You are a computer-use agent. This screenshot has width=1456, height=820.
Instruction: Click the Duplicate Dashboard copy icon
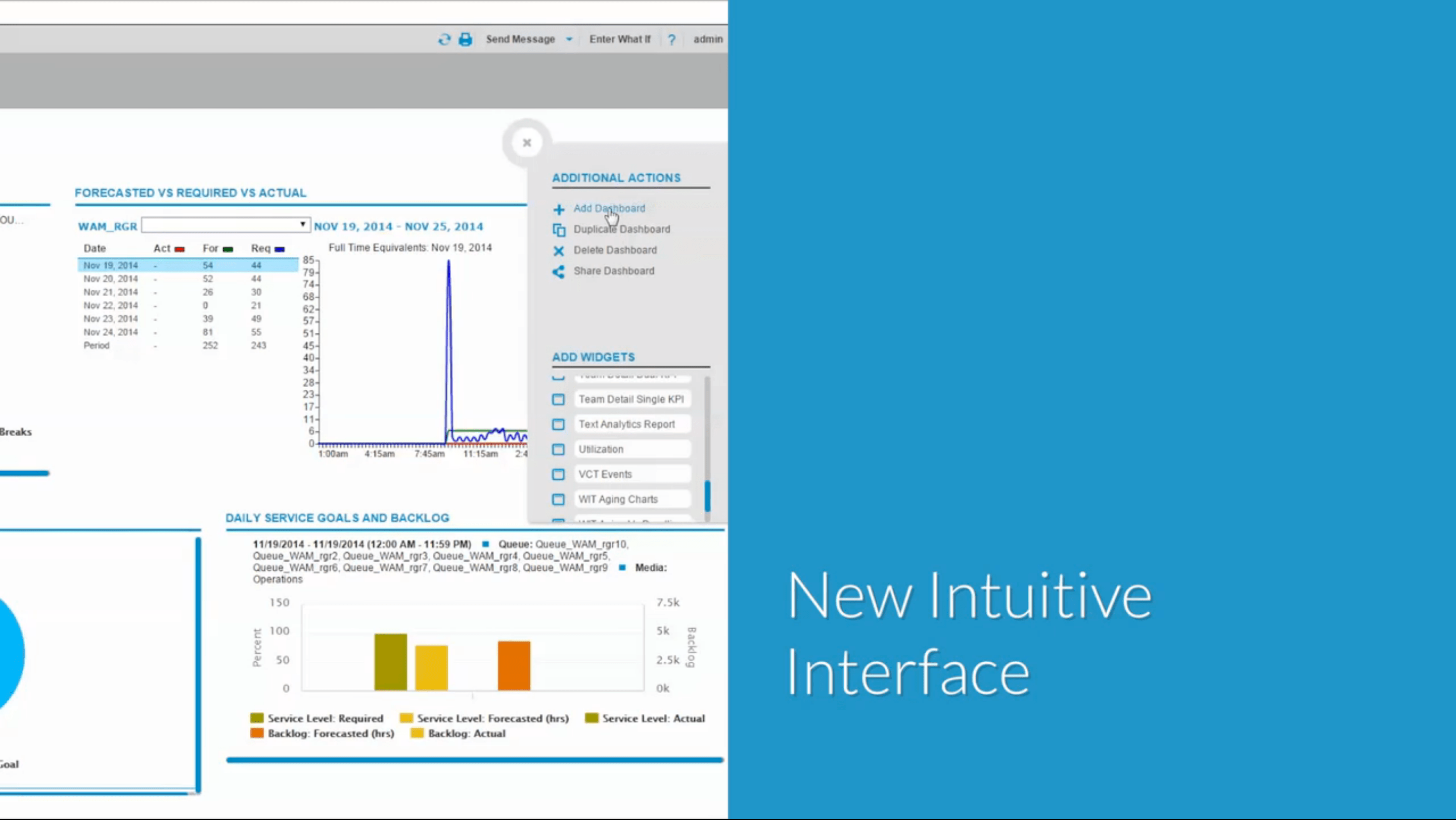559,230
